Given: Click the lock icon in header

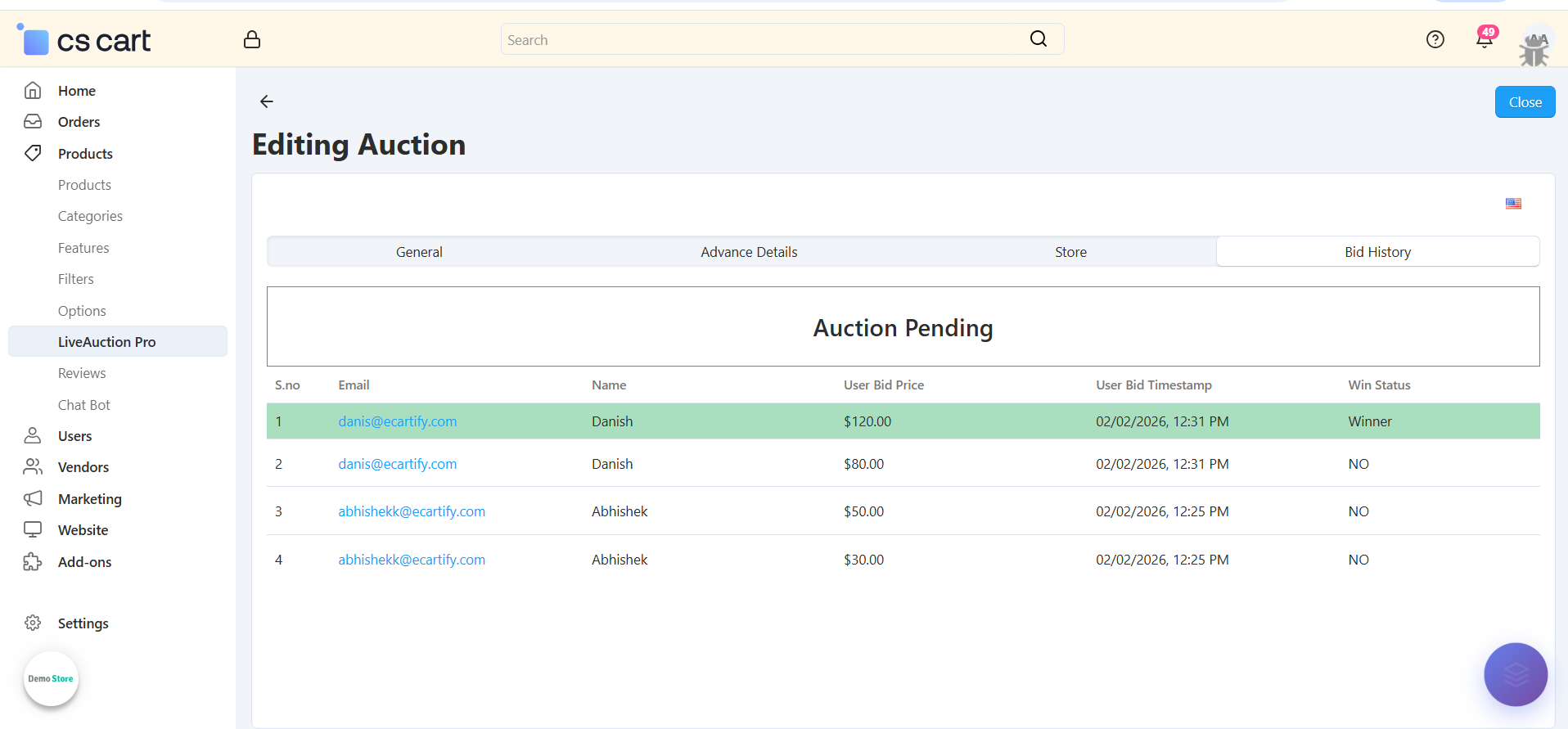Looking at the screenshot, I should [x=252, y=39].
